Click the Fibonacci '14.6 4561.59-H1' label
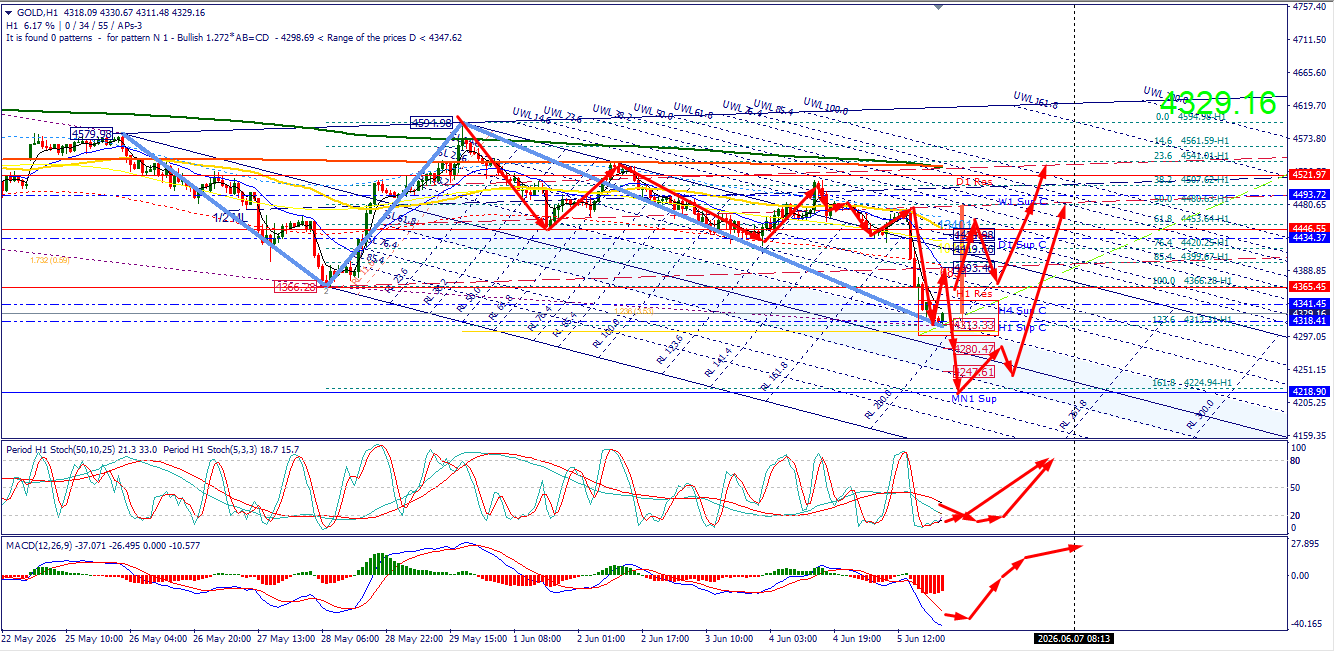 [x=1192, y=141]
